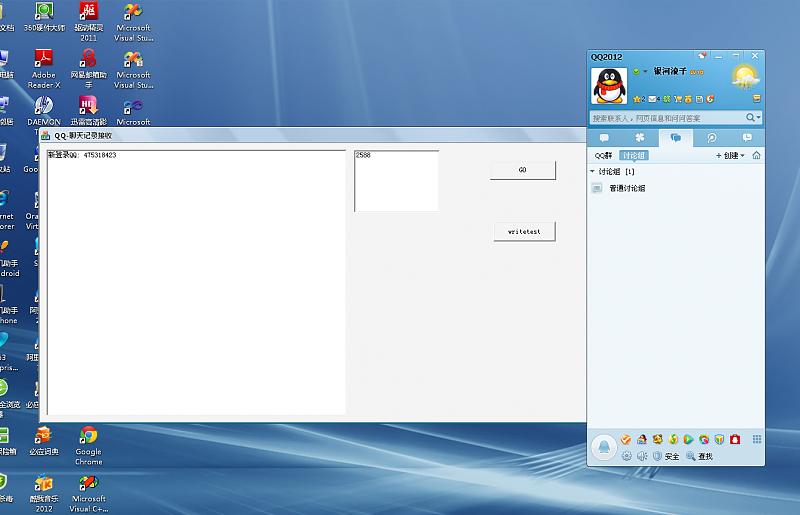Click the colorful news ring icon

(710, 99)
